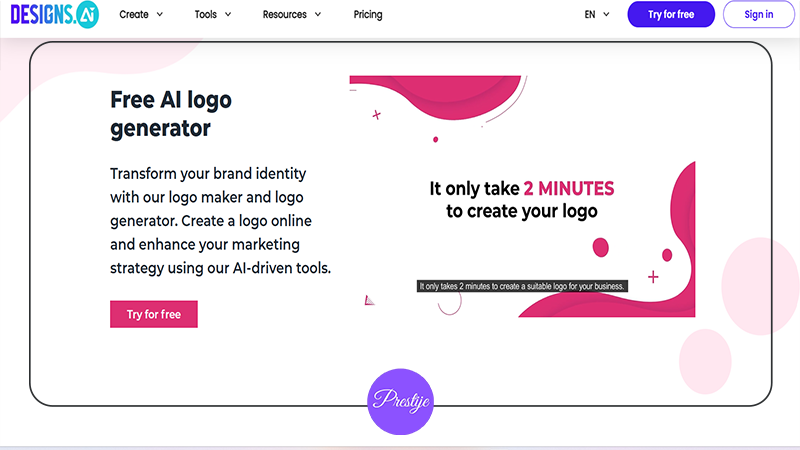Click the chevron next to Create

point(160,15)
